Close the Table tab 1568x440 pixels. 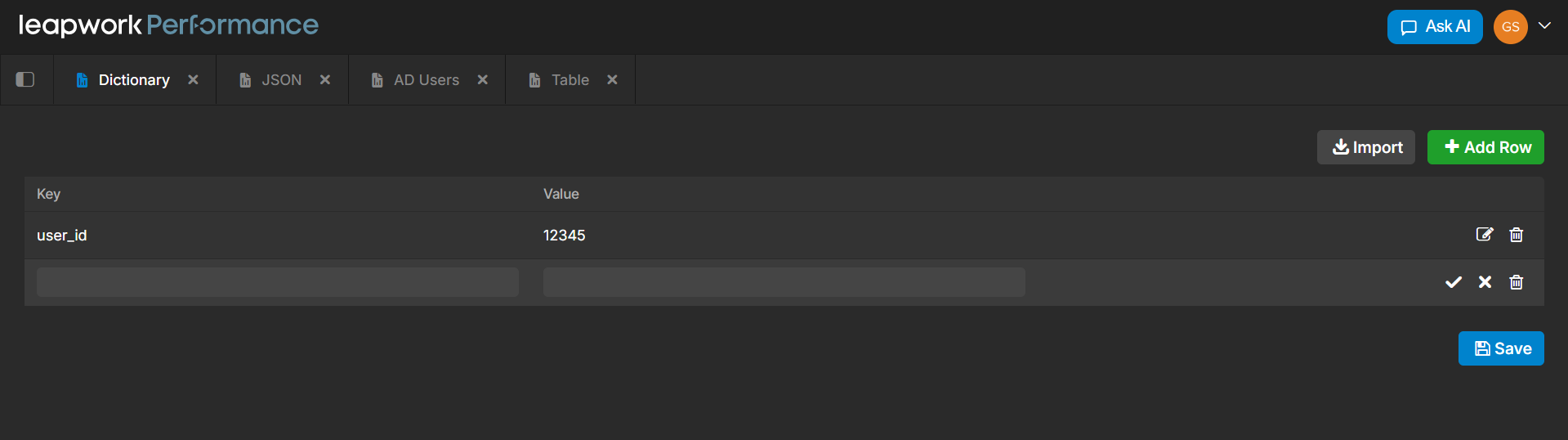(612, 79)
